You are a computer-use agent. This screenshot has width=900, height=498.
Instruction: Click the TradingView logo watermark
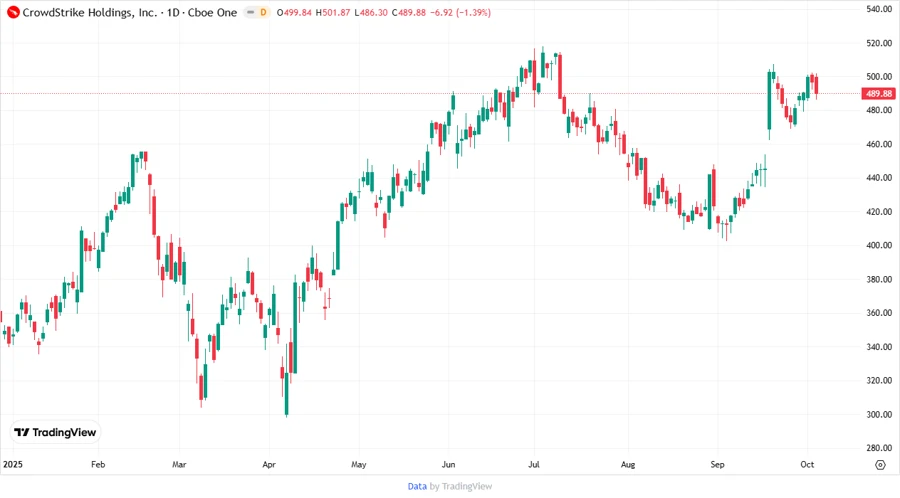tap(55, 432)
